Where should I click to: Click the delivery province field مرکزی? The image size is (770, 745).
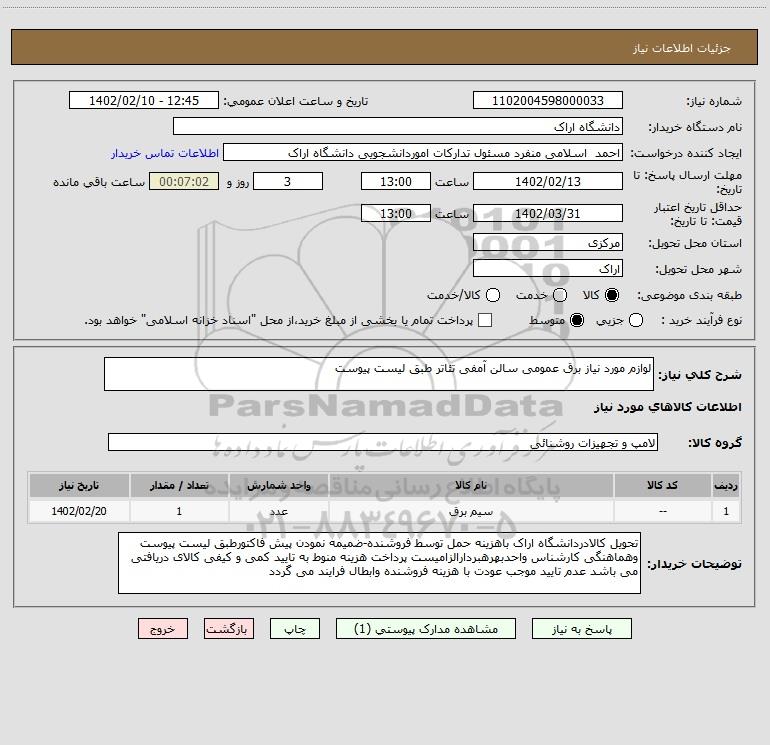(548, 242)
